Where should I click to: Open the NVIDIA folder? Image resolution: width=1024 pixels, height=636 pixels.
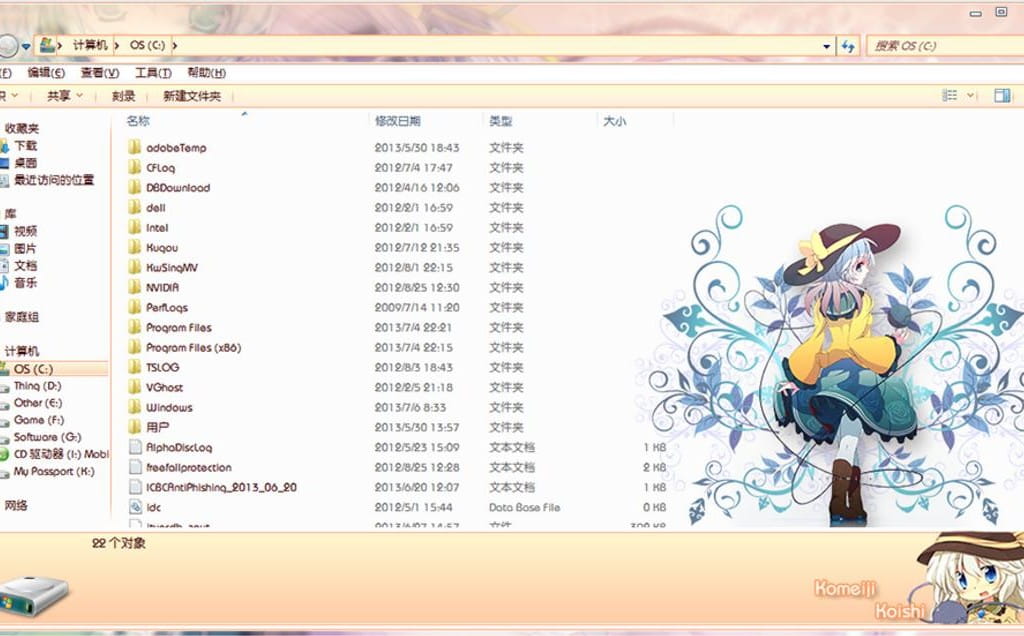click(160, 287)
